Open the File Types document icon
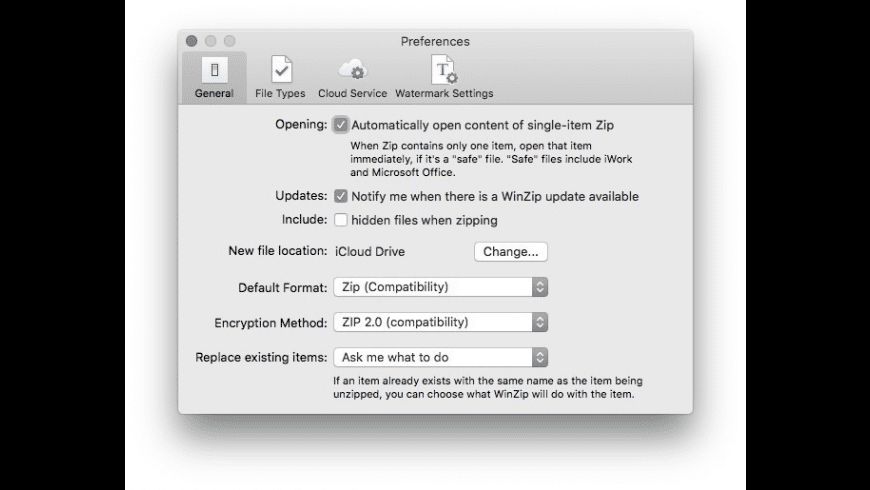Screen dimensions: 870x490 tap(281, 70)
